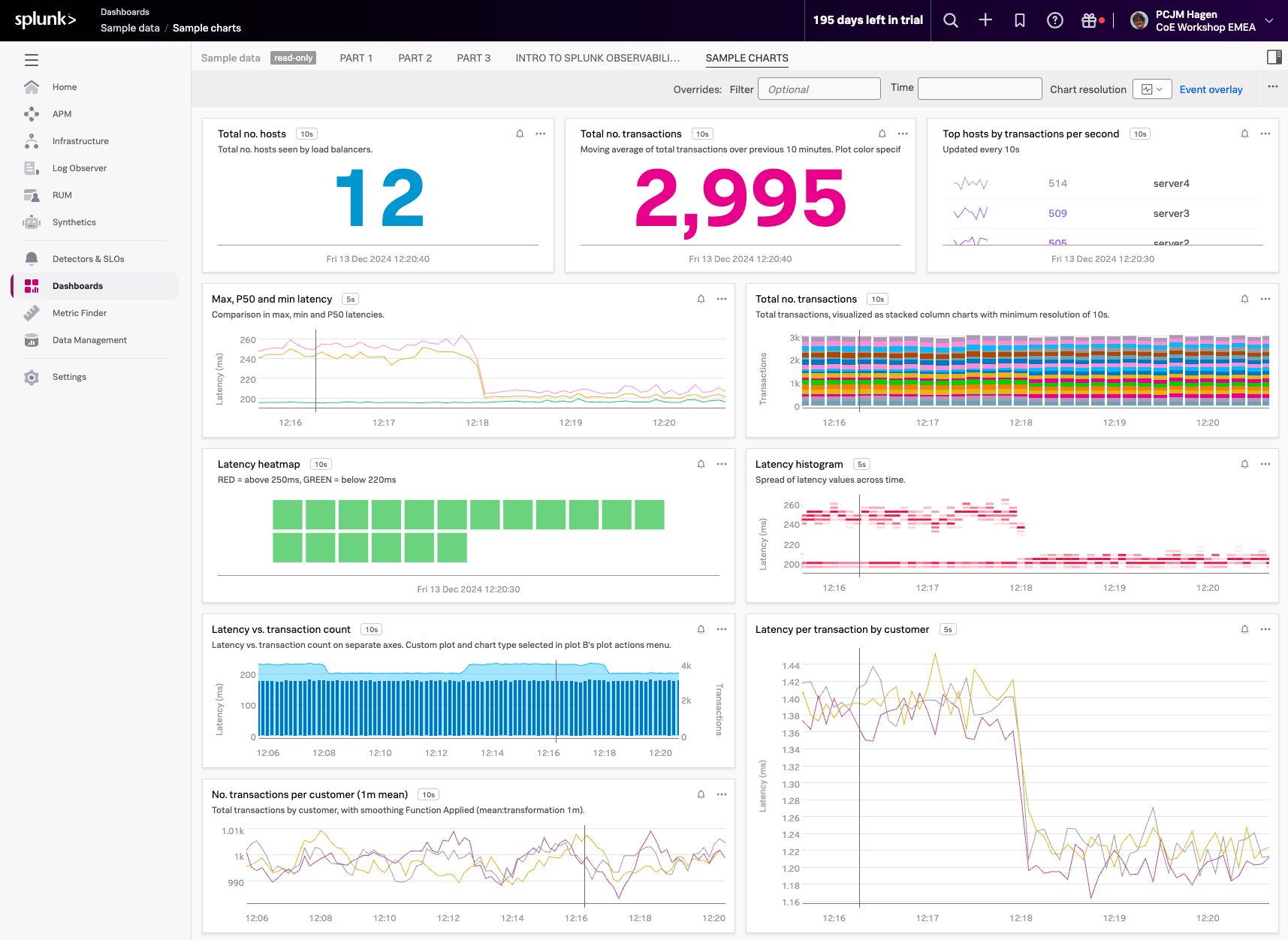Screen dimensions: 1288x940
Task: Open the APM sidebar icon
Action: [x=32, y=114]
